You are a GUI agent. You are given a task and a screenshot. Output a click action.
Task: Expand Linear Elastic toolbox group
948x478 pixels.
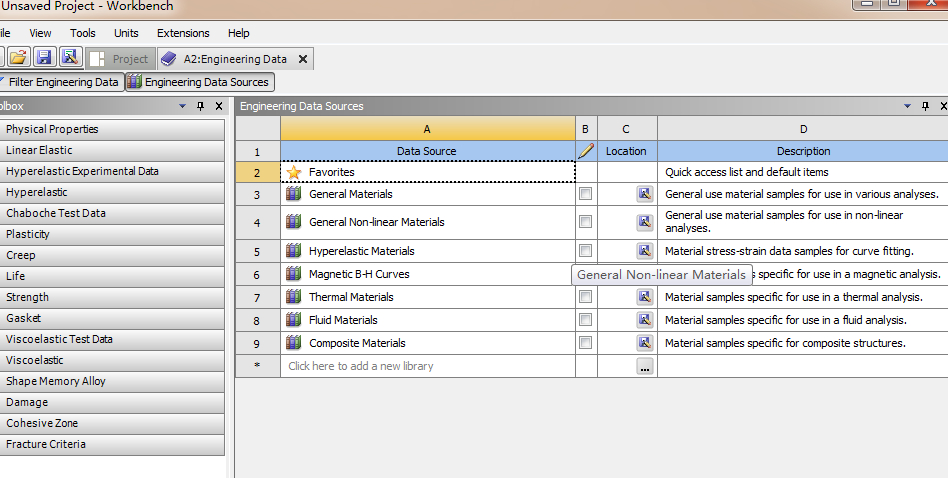[112, 150]
